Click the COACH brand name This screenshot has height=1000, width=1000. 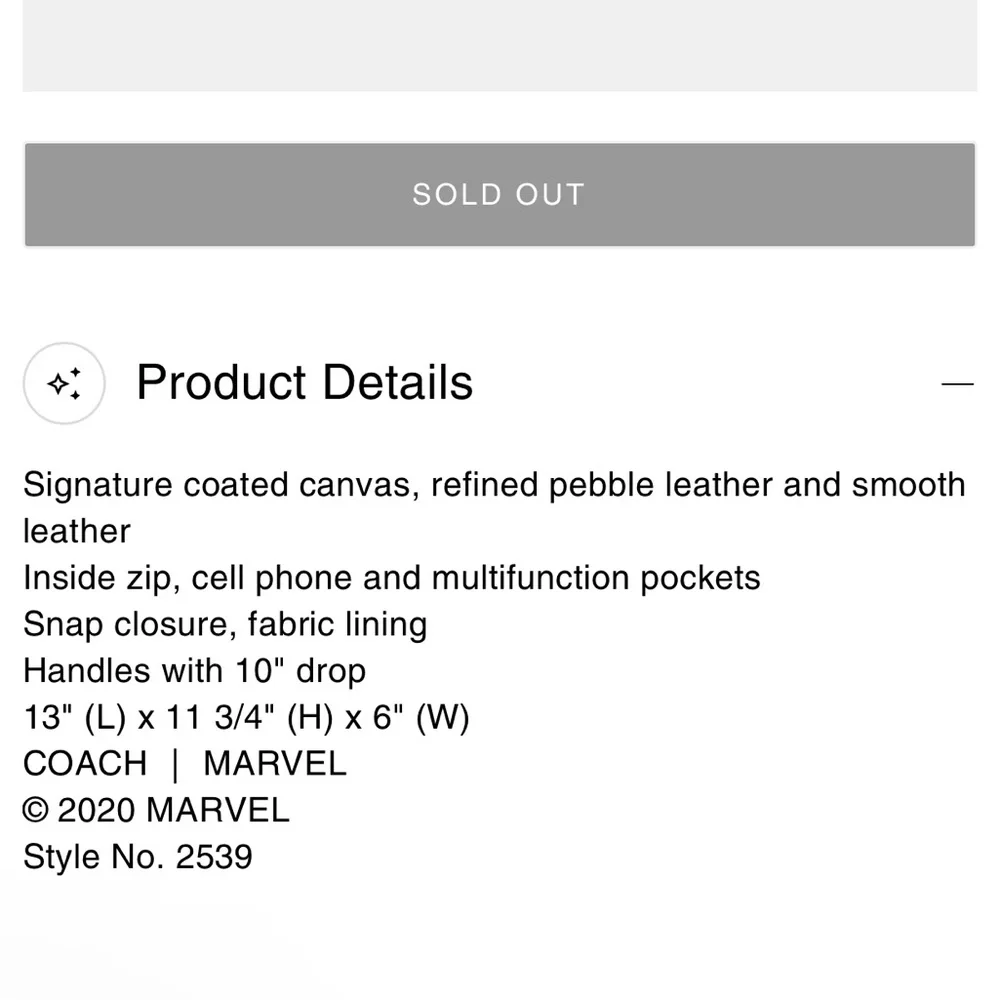(85, 764)
